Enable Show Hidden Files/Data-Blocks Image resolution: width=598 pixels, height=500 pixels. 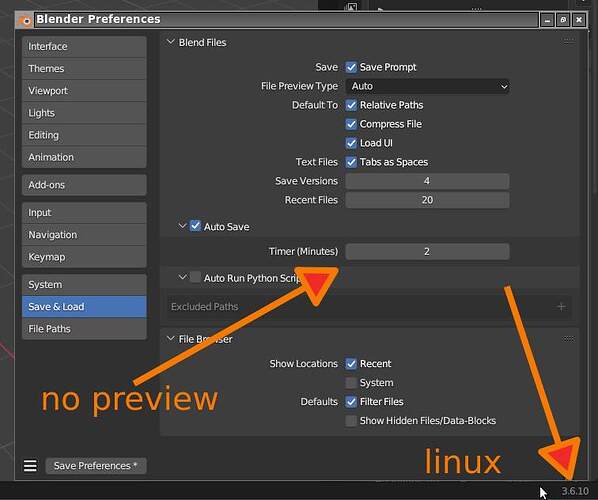click(x=351, y=421)
